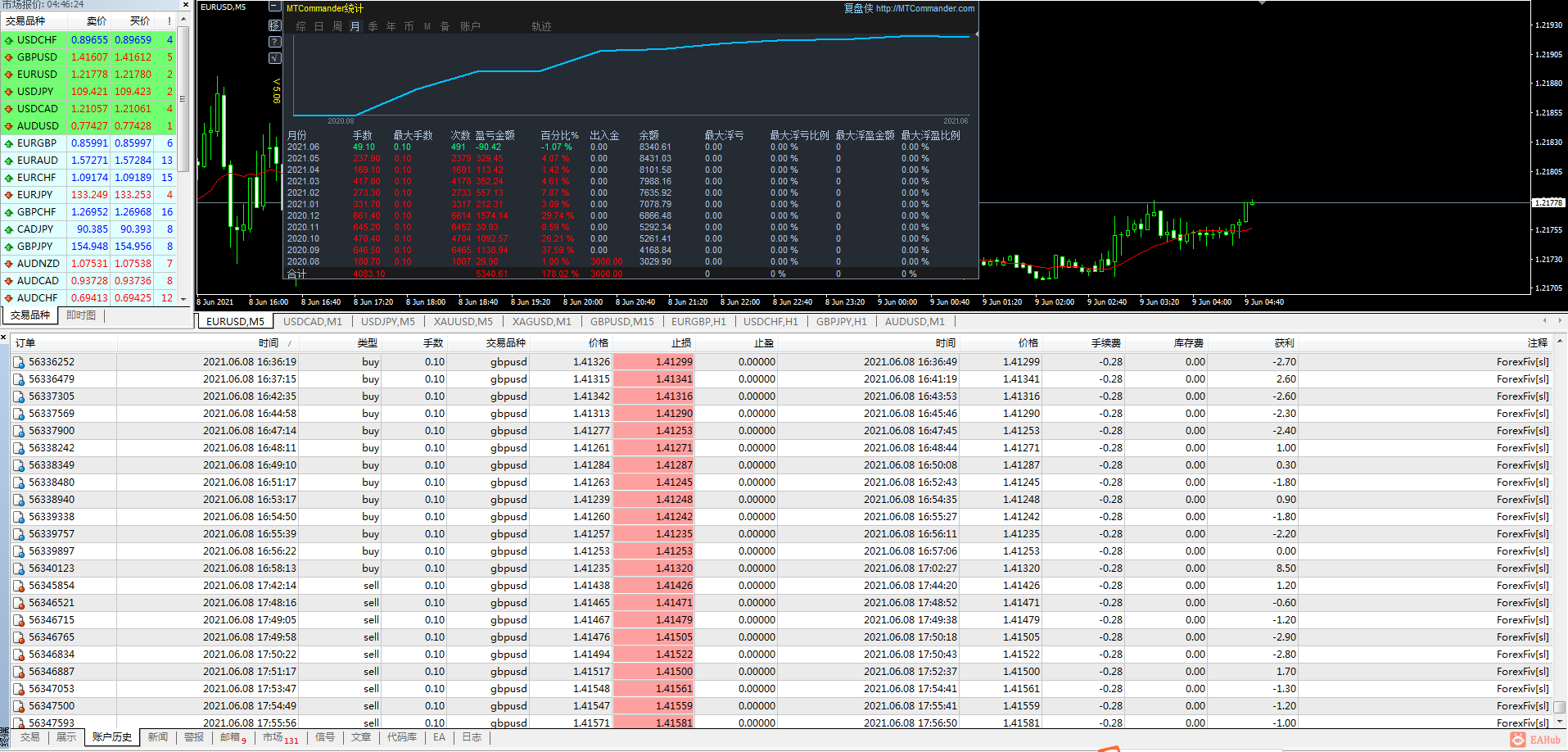Minimize the MTCommander statistics panel

[274, 7]
